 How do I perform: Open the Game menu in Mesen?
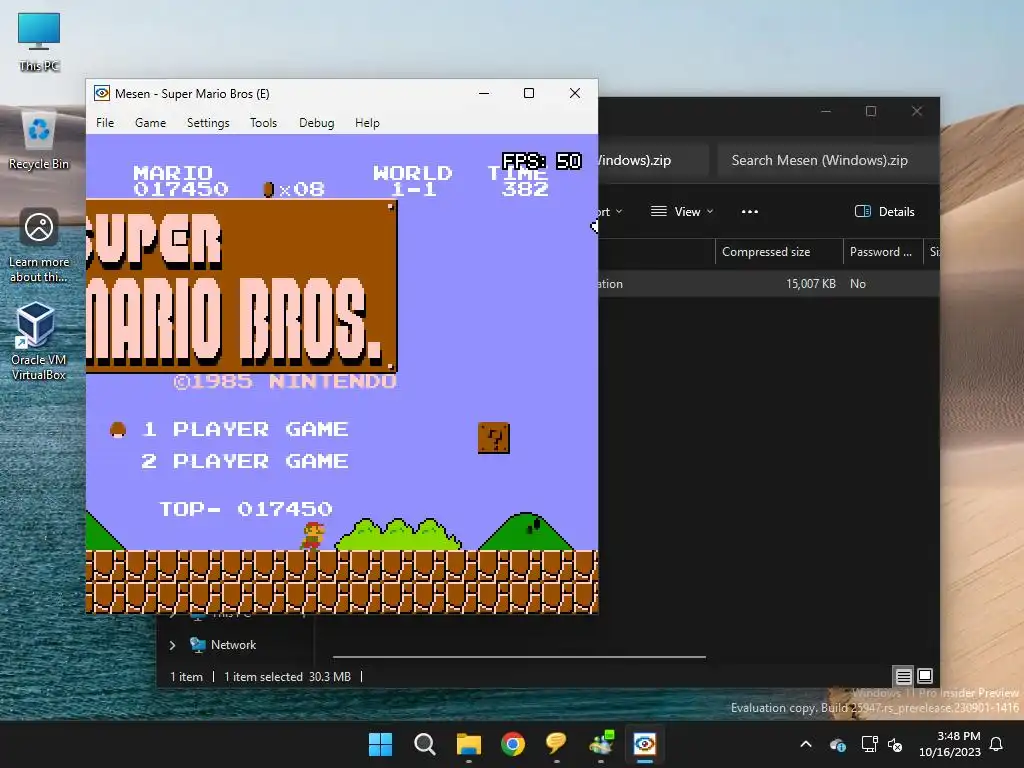[150, 123]
